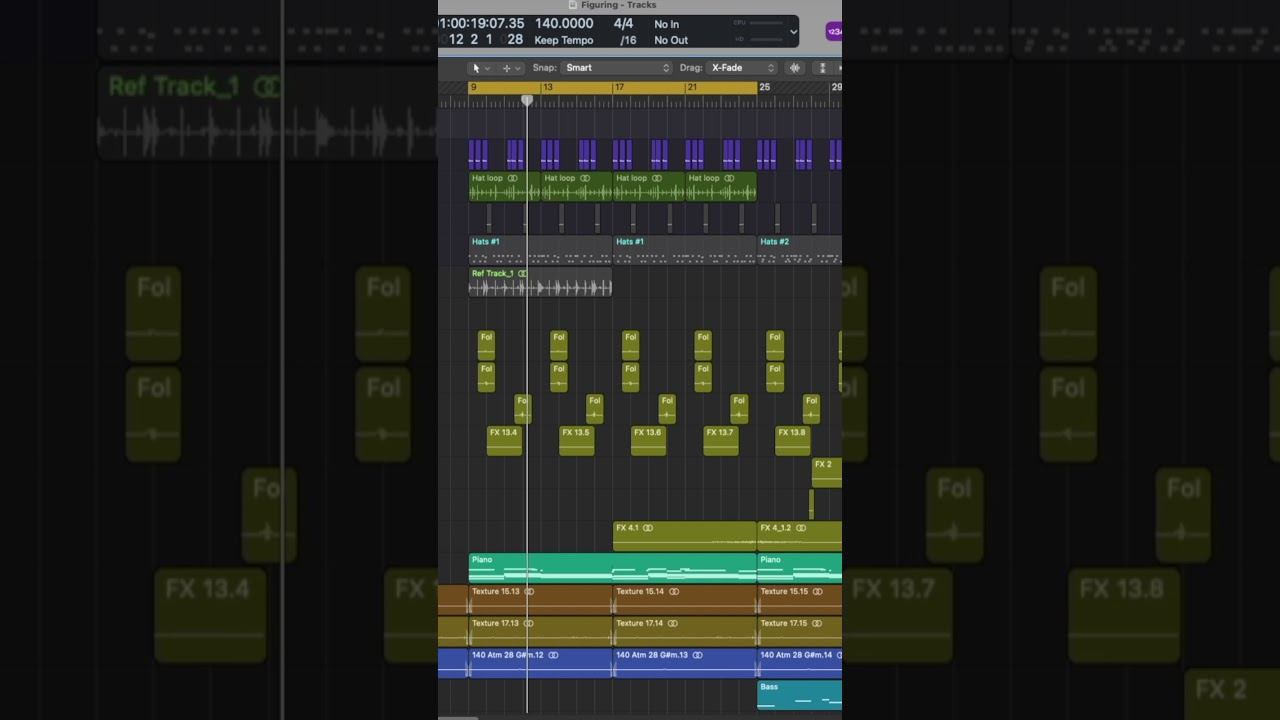Select the Texture 17.15 region
The width and height of the screenshot is (1280, 720).
click(x=799, y=632)
